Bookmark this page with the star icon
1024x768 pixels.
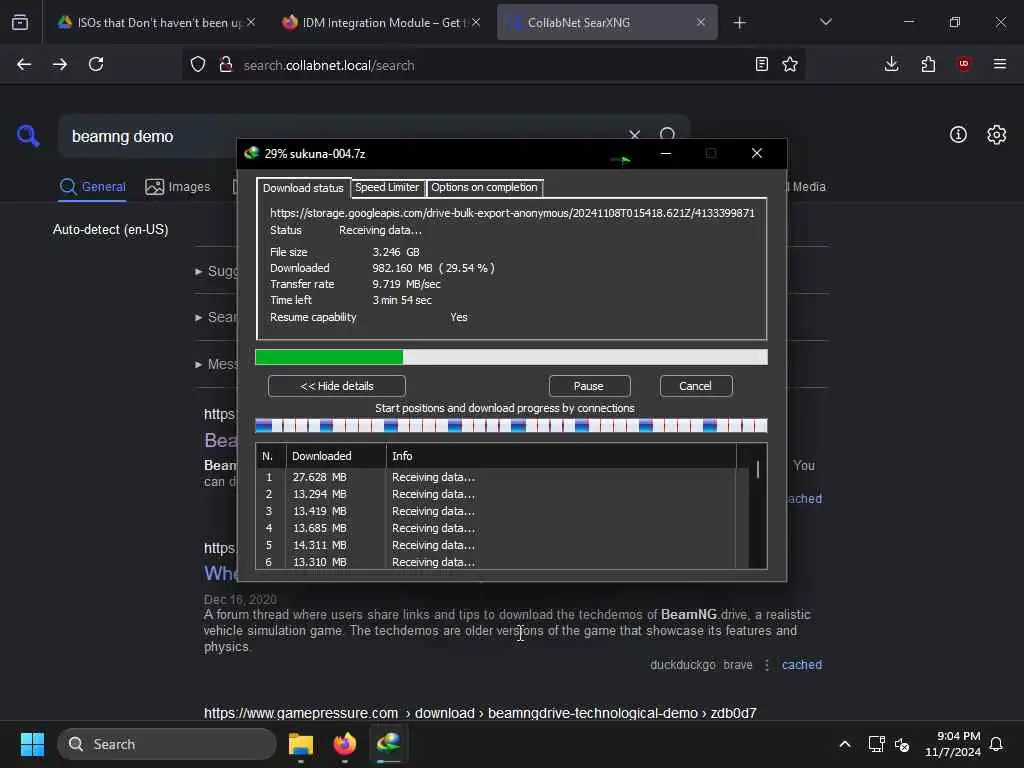pos(790,64)
